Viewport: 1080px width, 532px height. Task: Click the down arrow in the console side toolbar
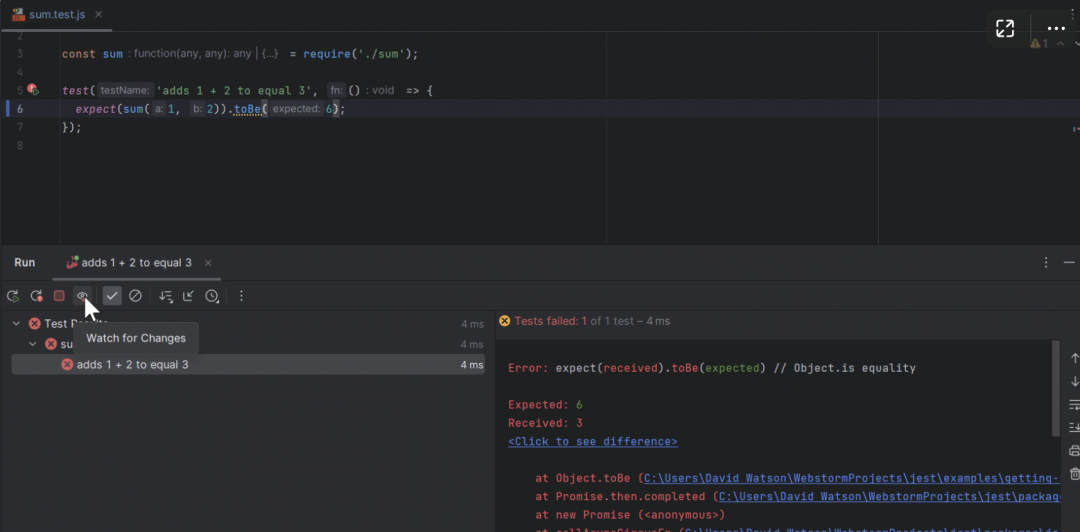click(1074, 381)
